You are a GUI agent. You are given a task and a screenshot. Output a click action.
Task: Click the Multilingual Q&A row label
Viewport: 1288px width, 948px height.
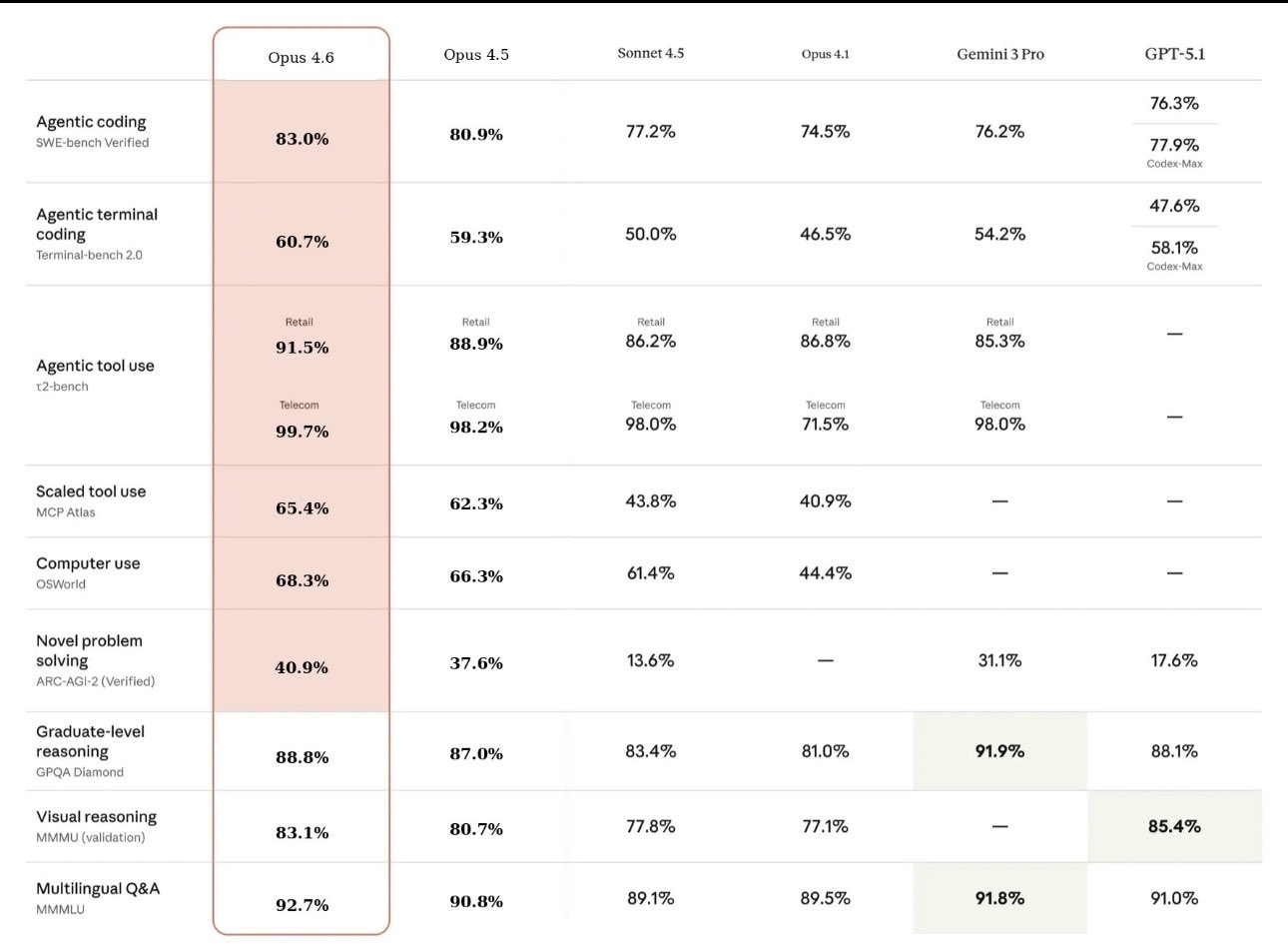[x=98, y=889]
